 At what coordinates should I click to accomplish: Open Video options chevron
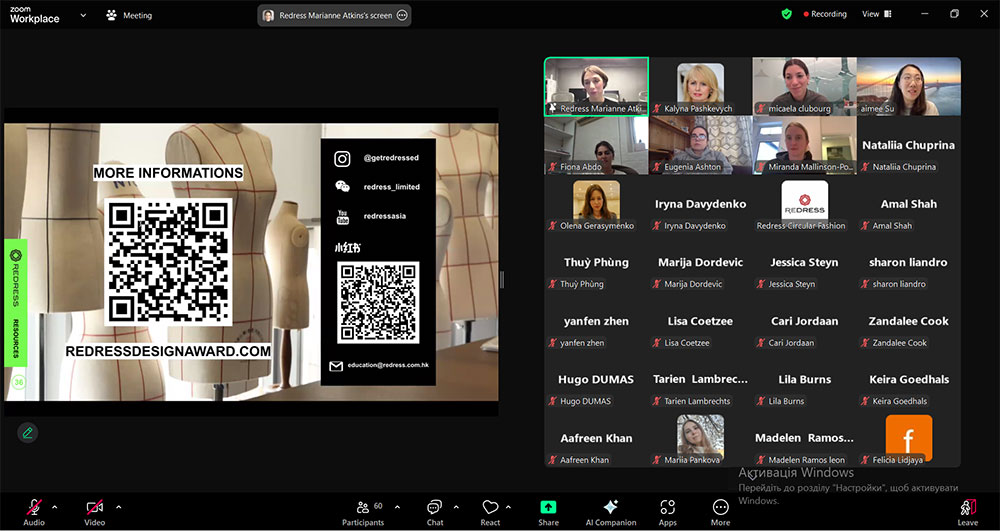coord(119,507)
